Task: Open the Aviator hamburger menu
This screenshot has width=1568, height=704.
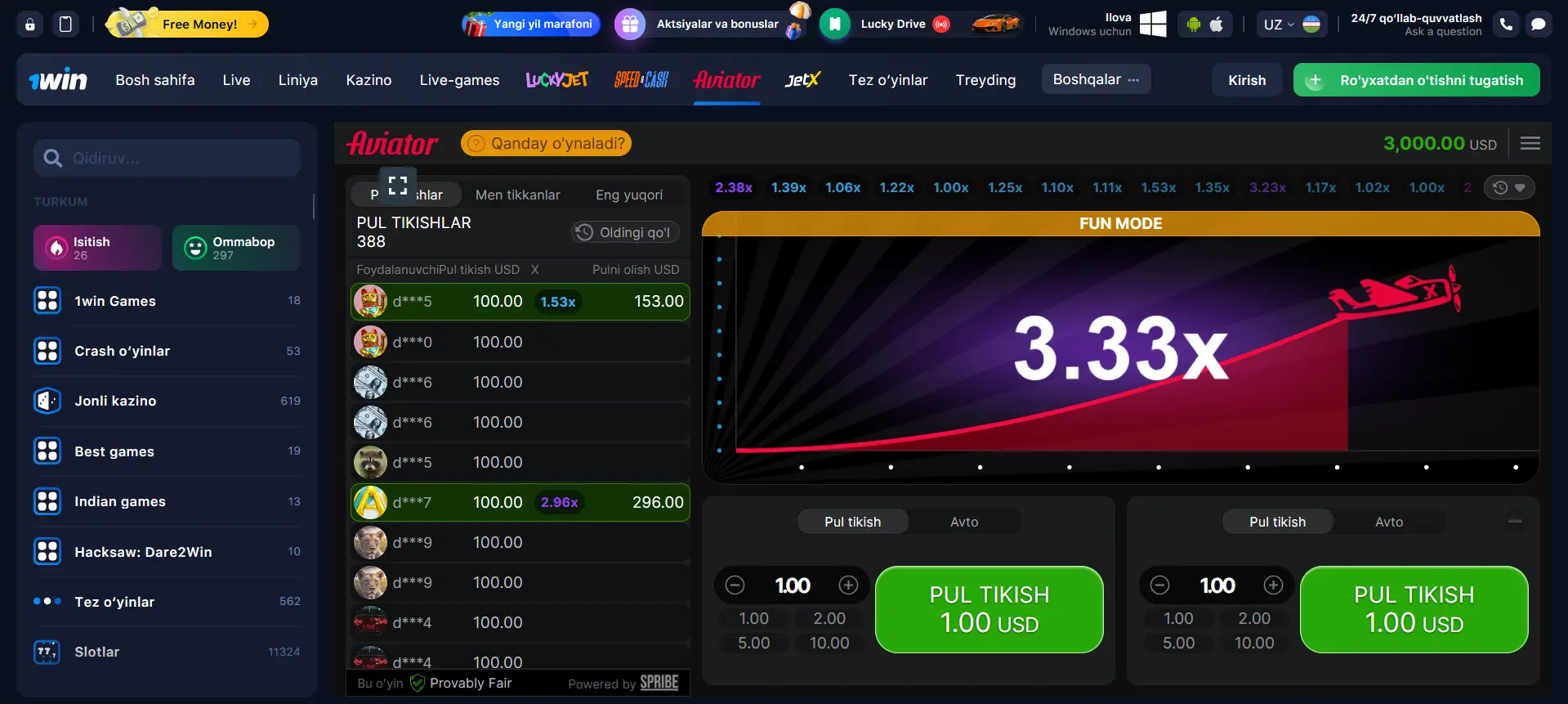Action: (1530, 143)
